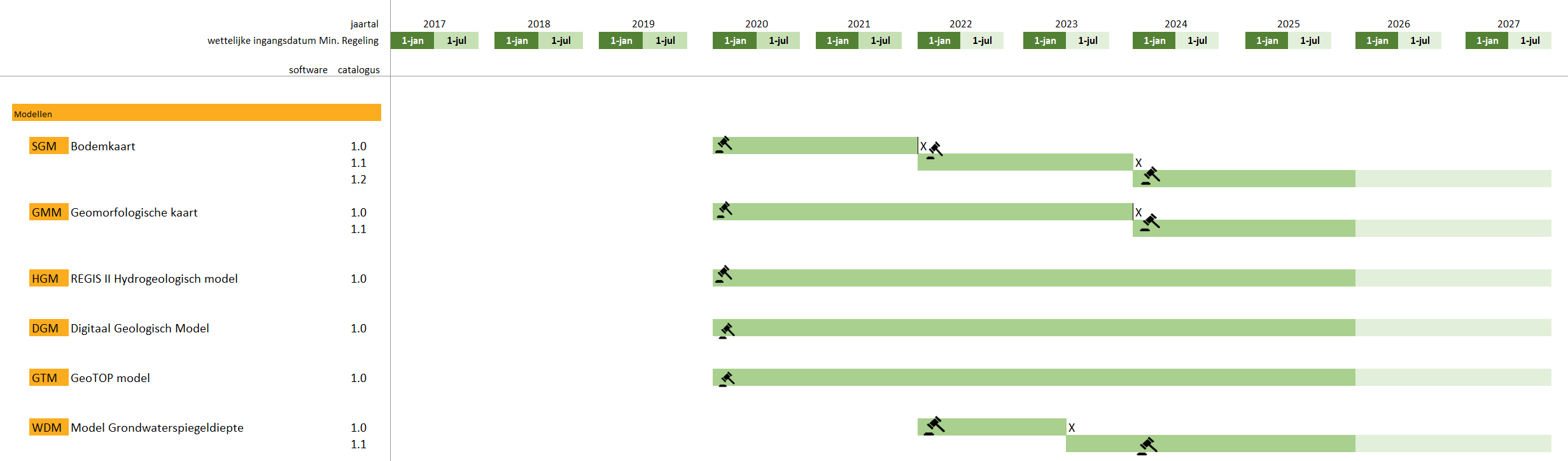This screenshot has width=1568, height=461.
Task: Click the gavel icon on Digitaal Geologisch Model row
Action: point(727,330)
